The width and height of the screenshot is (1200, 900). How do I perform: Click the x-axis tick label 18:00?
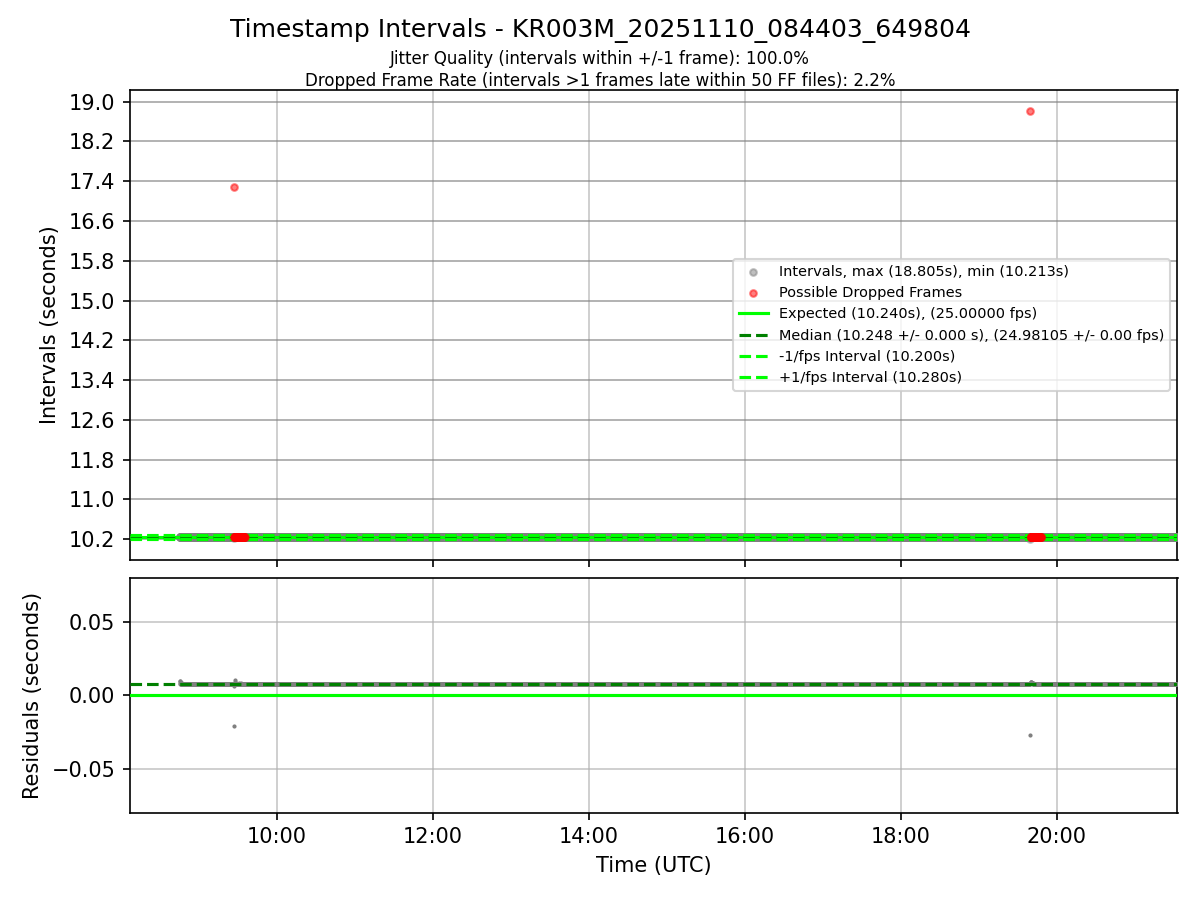pyautogui.click(x=901, y=837)
